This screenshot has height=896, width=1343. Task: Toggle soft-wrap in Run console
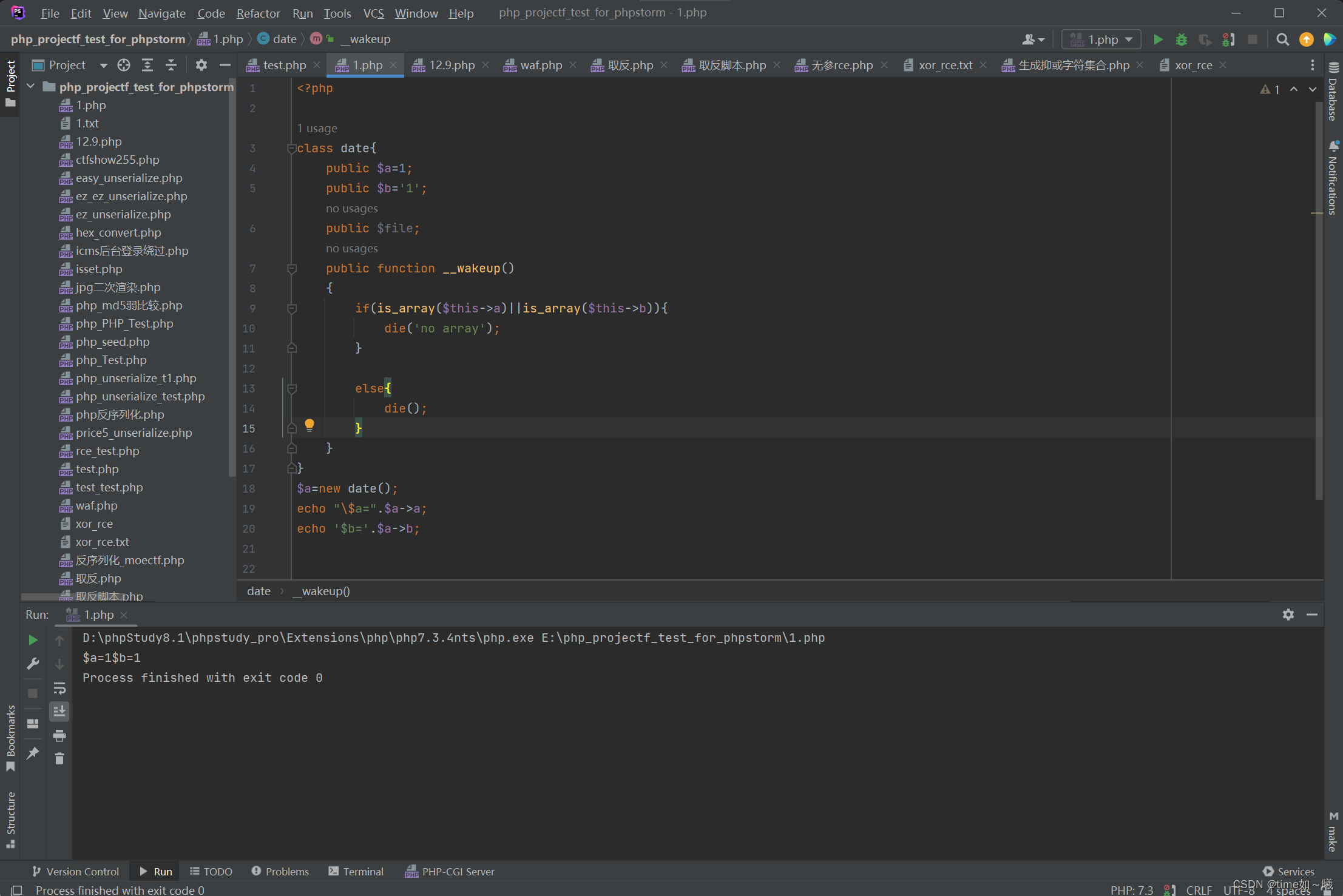(59, 688)
